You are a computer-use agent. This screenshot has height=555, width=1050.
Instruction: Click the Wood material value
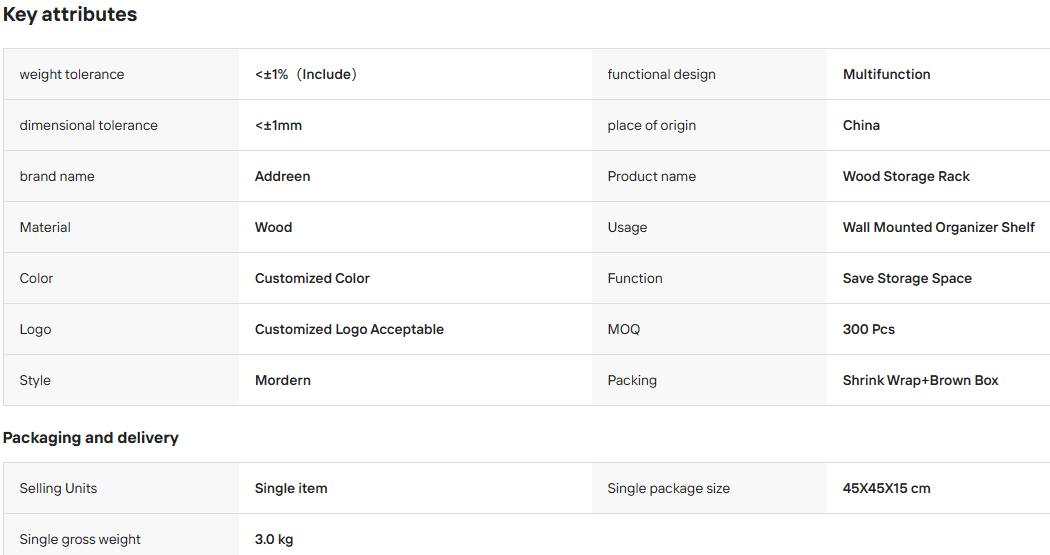click(x=273, y=227)
